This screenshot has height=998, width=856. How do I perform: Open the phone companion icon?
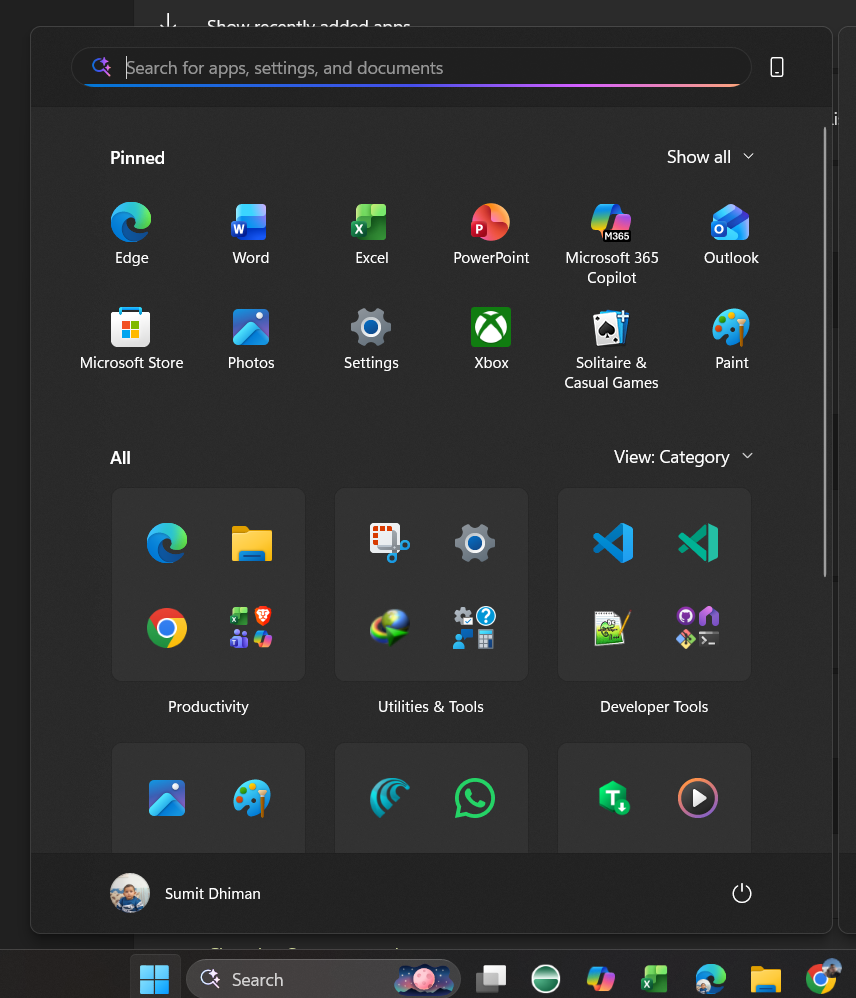tap(776, 67)
